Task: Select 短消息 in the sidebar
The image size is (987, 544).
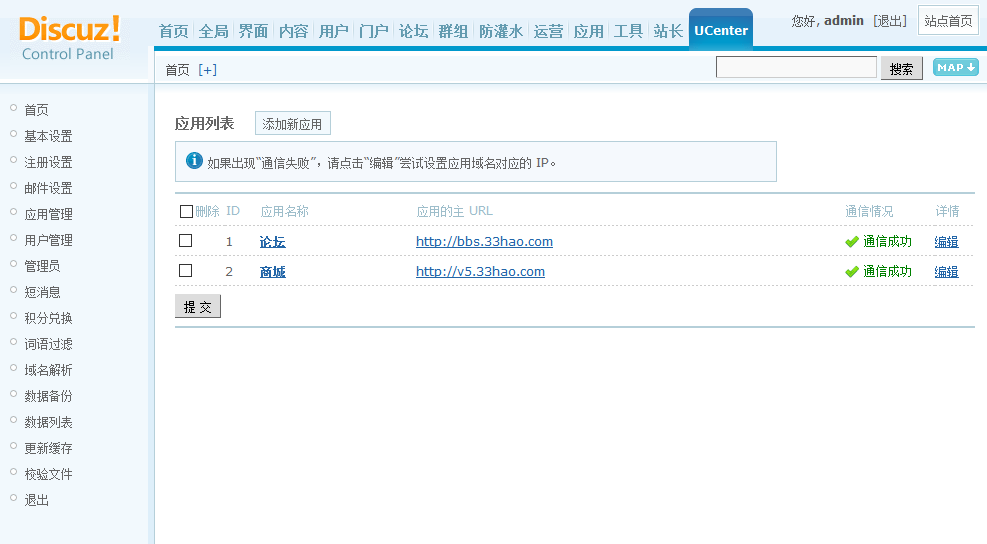Action: tap(42, 292)
